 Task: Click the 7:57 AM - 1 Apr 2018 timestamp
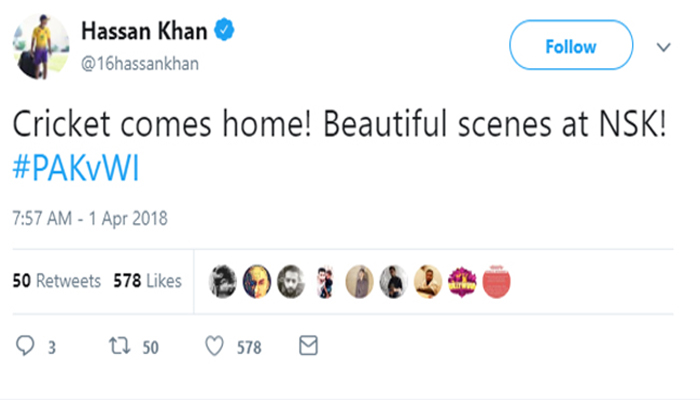(x=89, y=218)
